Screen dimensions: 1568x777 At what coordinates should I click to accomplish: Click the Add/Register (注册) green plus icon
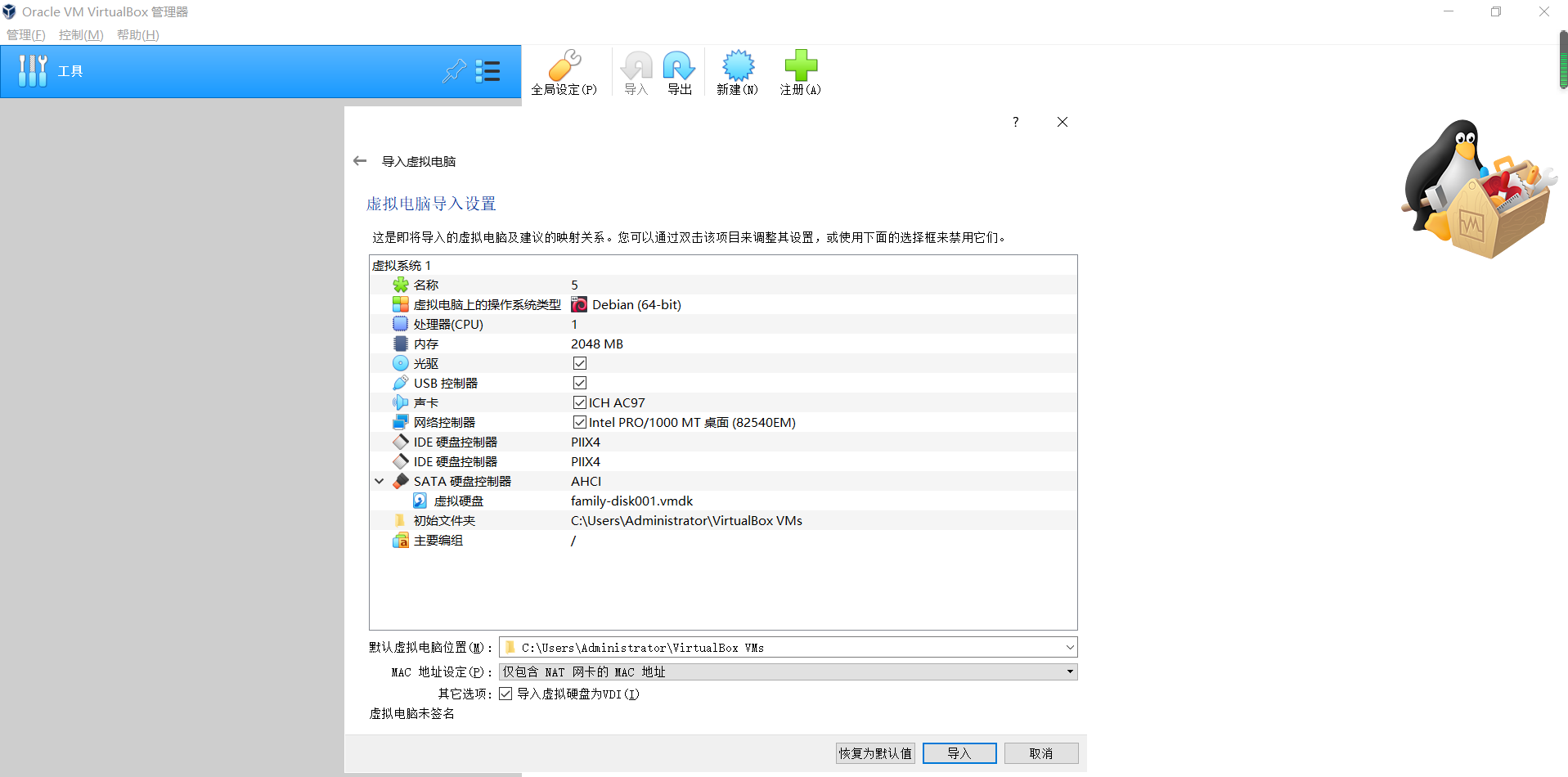(x=801, y=65)
